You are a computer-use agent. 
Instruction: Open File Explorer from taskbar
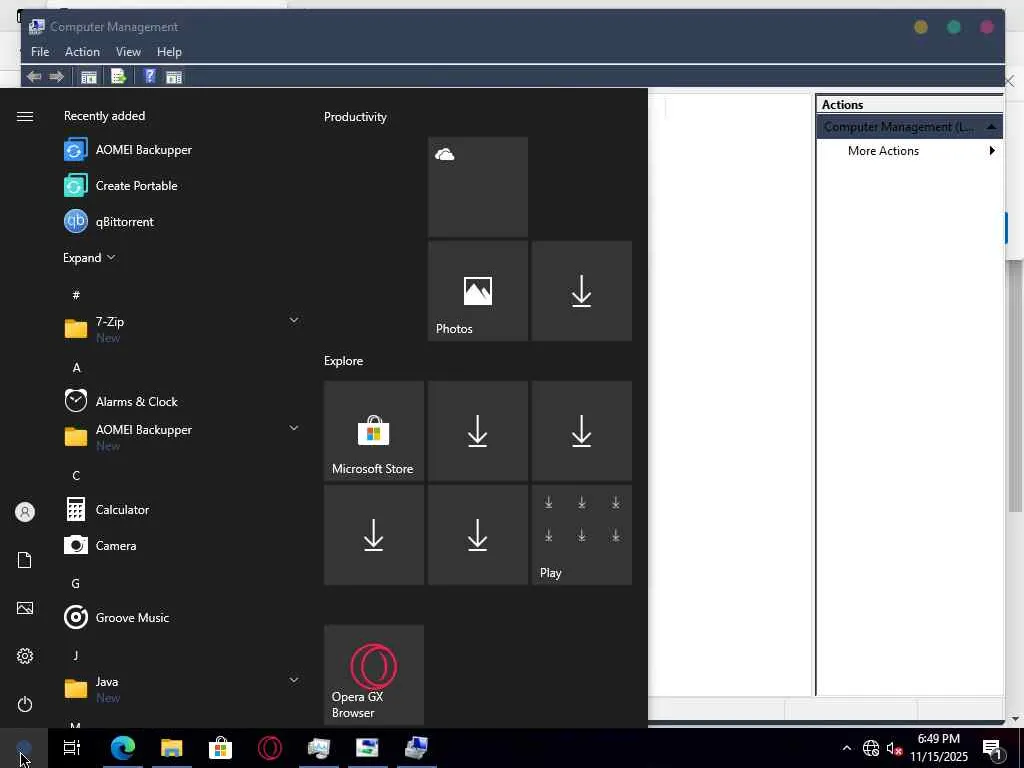pyautogui.click(x=172, y=748)
